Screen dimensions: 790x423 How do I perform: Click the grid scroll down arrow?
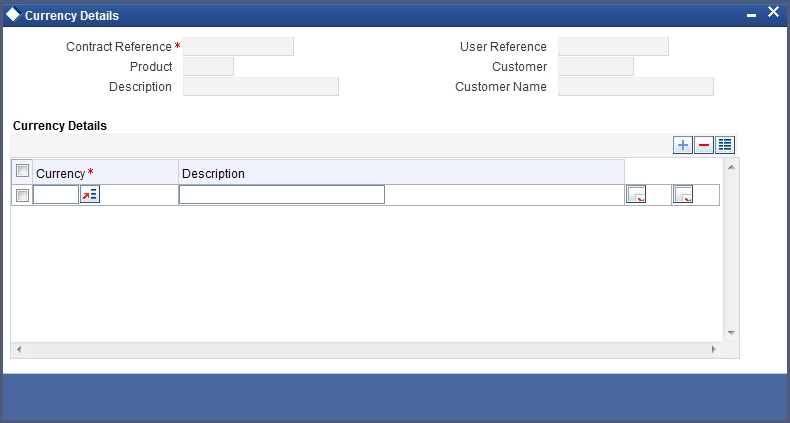pos(731,333)
